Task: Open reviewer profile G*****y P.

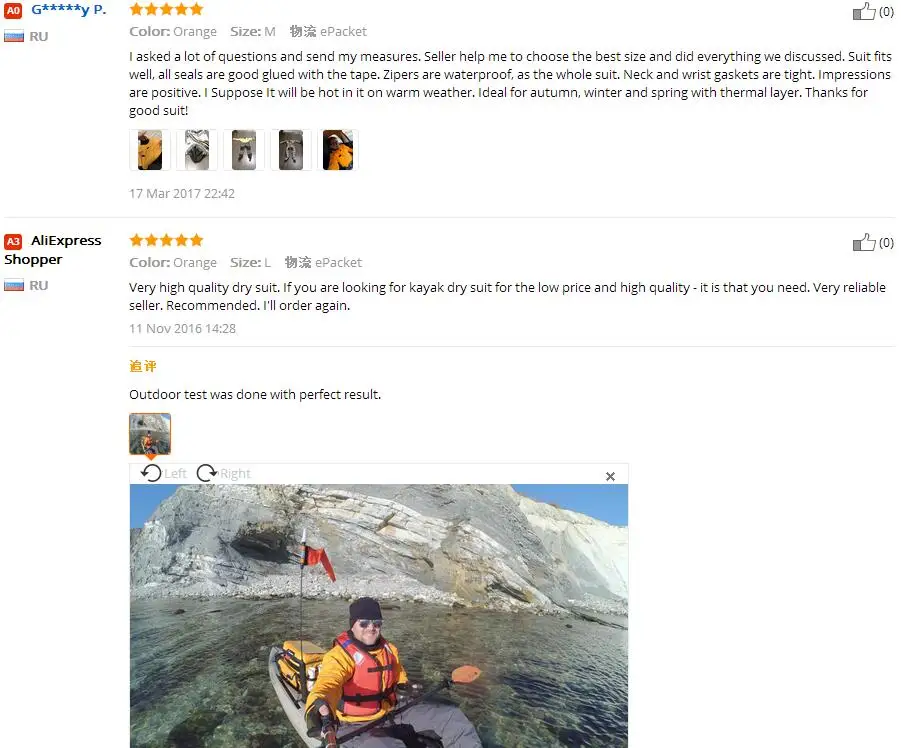Action: pos(68,9)
